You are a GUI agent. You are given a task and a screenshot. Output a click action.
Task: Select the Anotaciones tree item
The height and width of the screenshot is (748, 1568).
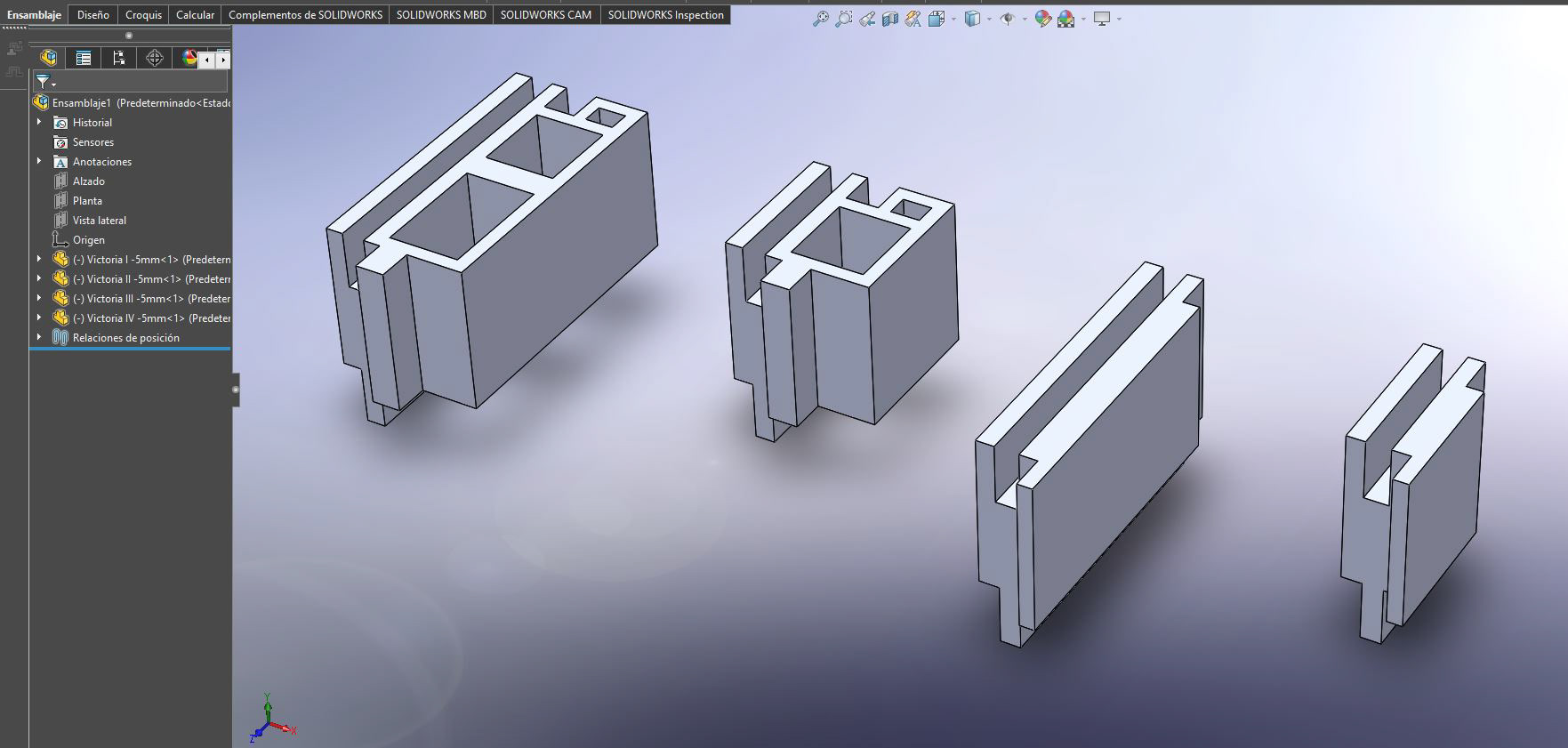[x=102, y=162]
